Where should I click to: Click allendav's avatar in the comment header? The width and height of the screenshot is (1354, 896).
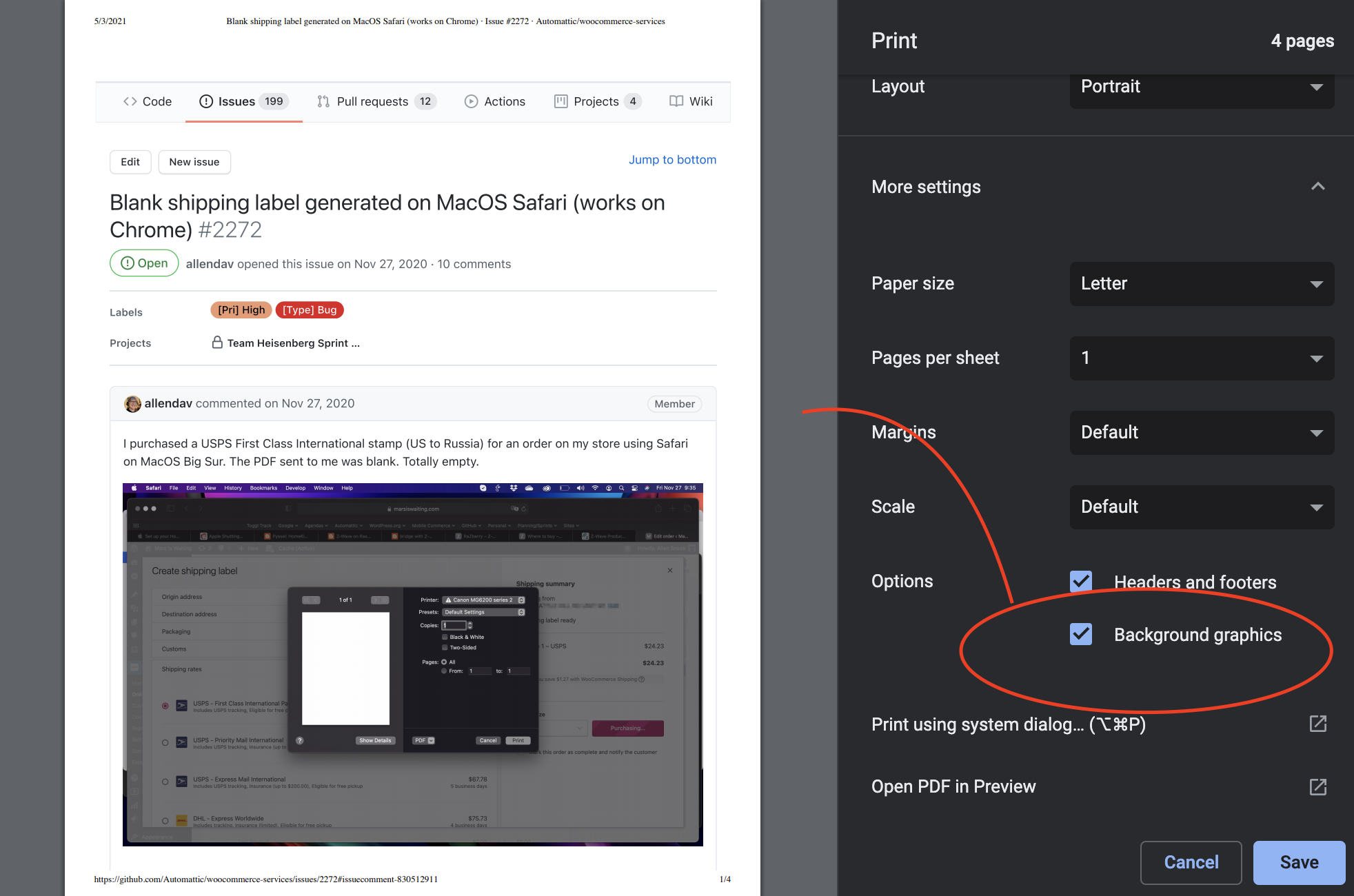point(132,404)
